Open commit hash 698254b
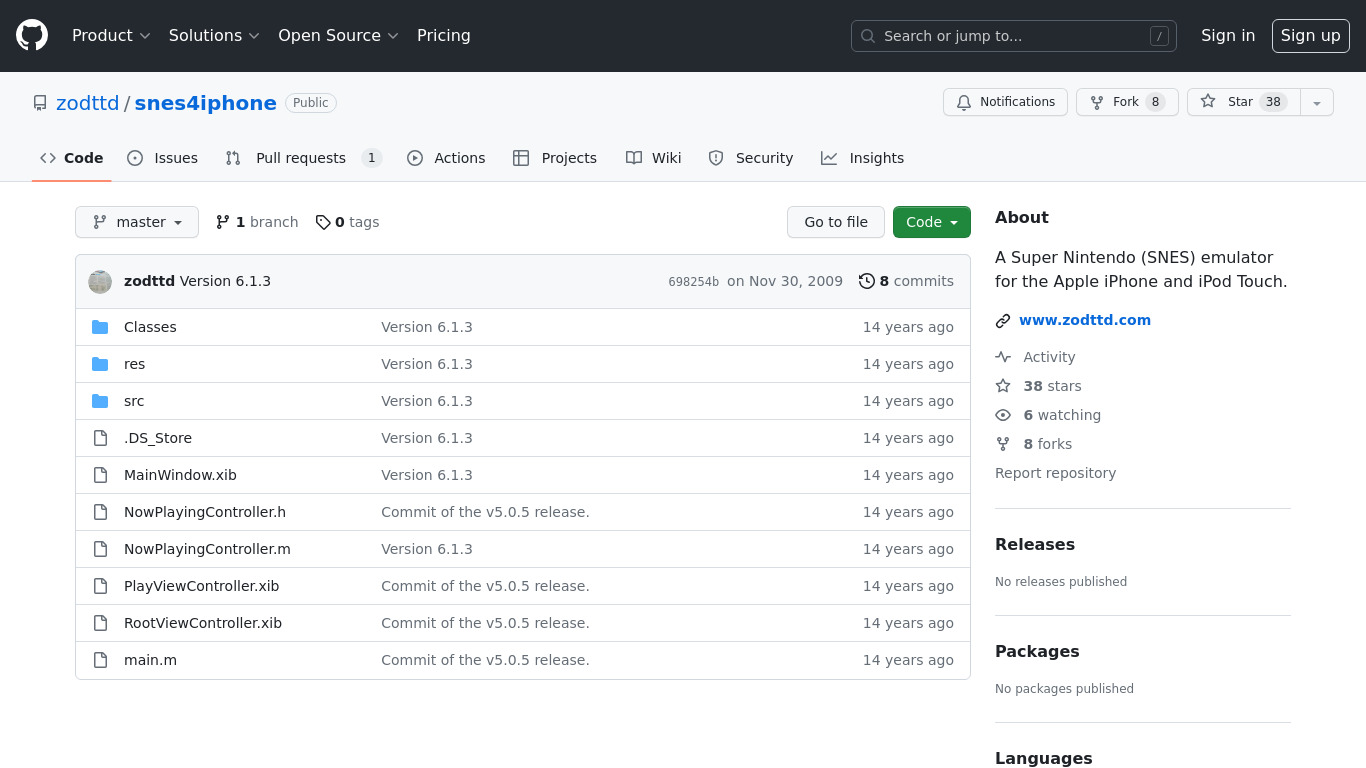This screenshot has width=1366, height=768. pos(693,282)
